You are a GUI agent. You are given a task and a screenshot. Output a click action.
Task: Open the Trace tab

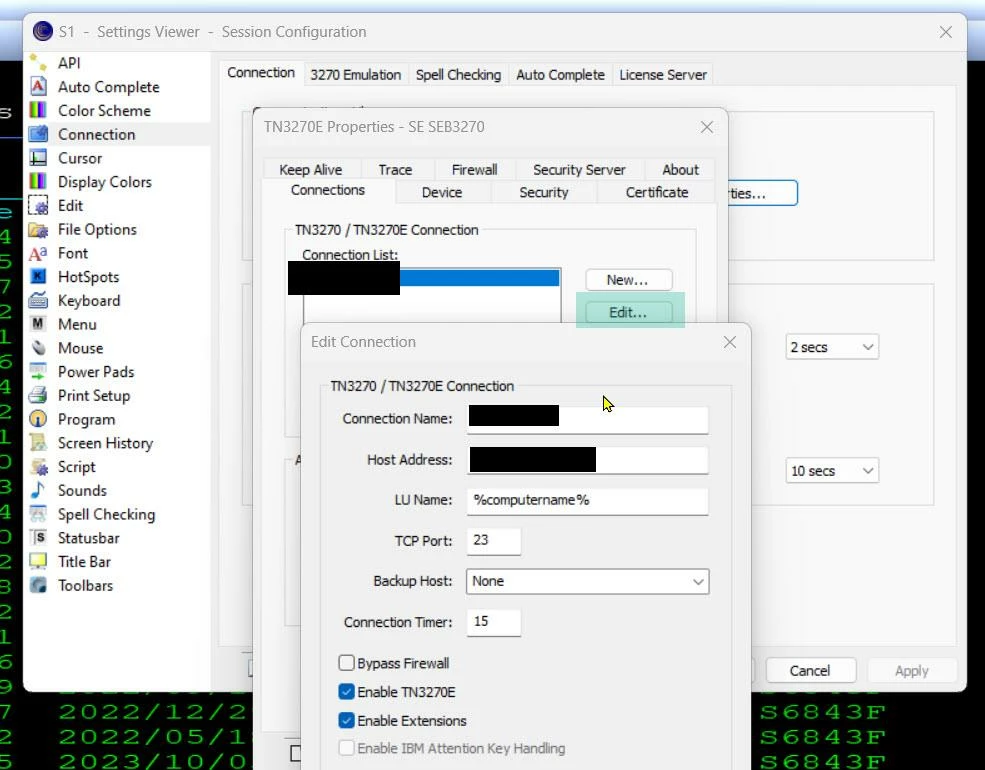395,170
